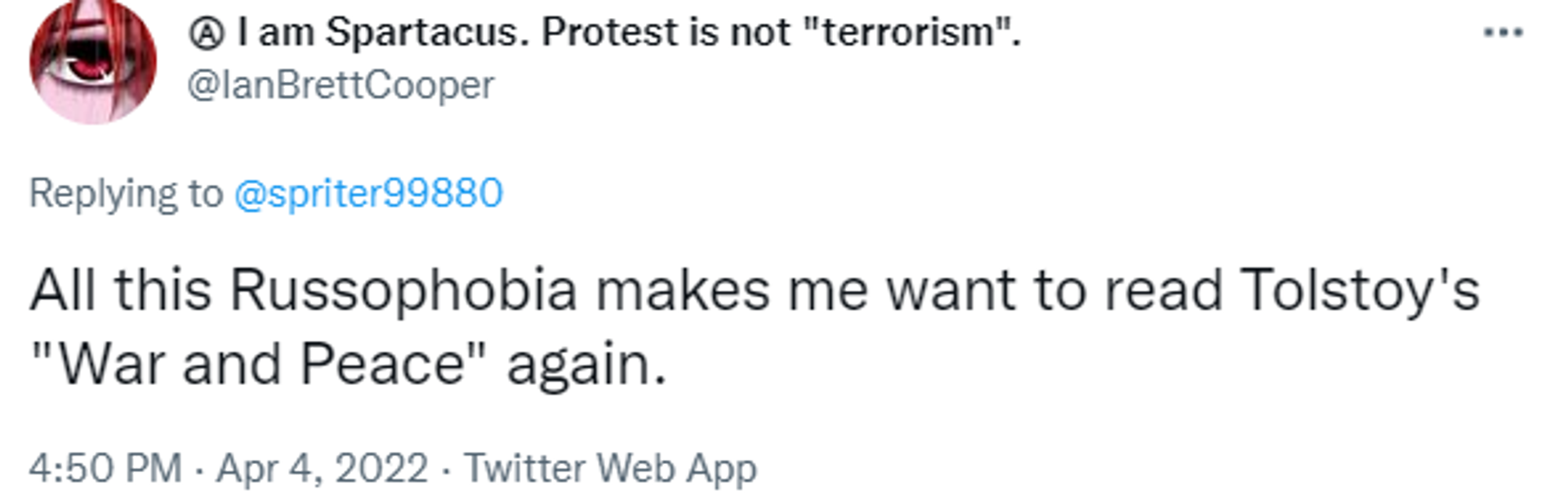Open the @spriter99880 mention link
Screen dimensions: 1568x500
coord(368,194)
